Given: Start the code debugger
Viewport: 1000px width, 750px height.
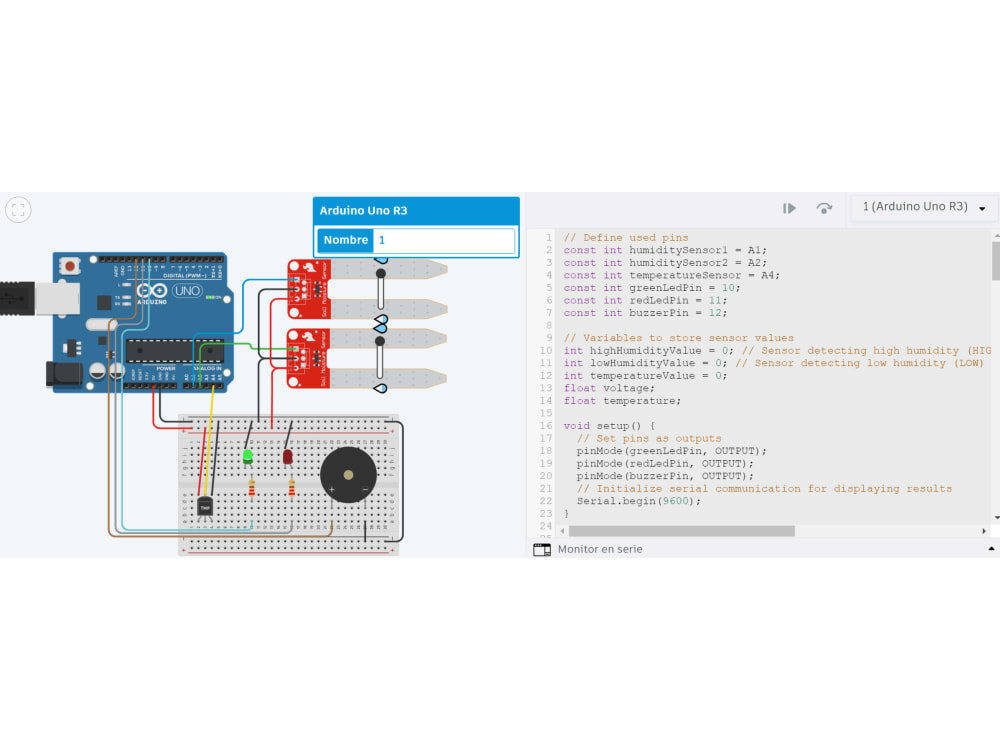Looking at the screenshot, I should 789,207.
